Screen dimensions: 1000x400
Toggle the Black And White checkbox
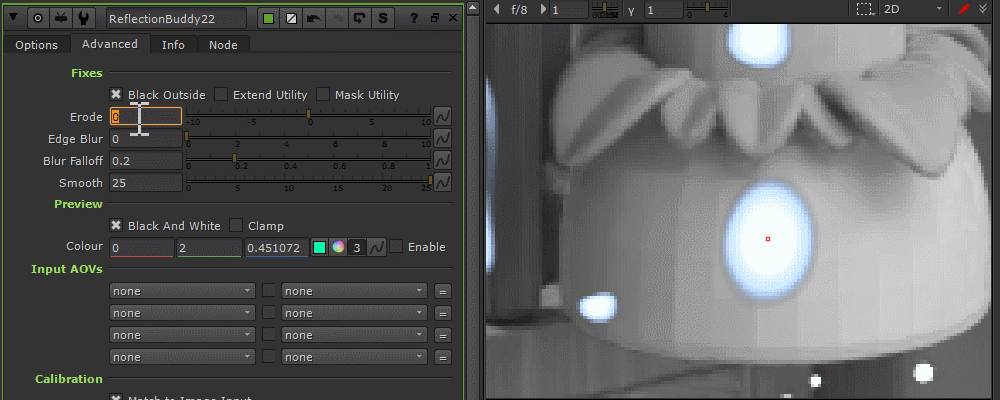point(116,225)
